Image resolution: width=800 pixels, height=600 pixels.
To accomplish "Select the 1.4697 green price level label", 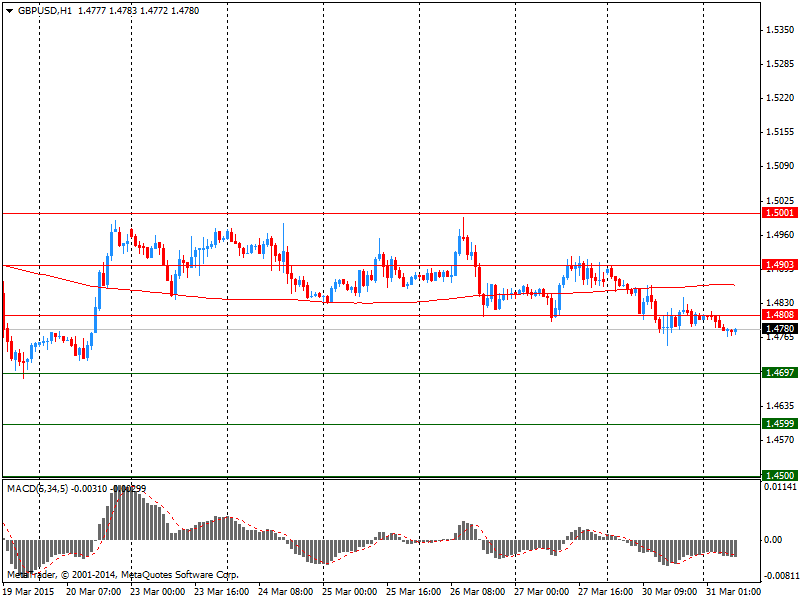I will (x=780, y=372).
